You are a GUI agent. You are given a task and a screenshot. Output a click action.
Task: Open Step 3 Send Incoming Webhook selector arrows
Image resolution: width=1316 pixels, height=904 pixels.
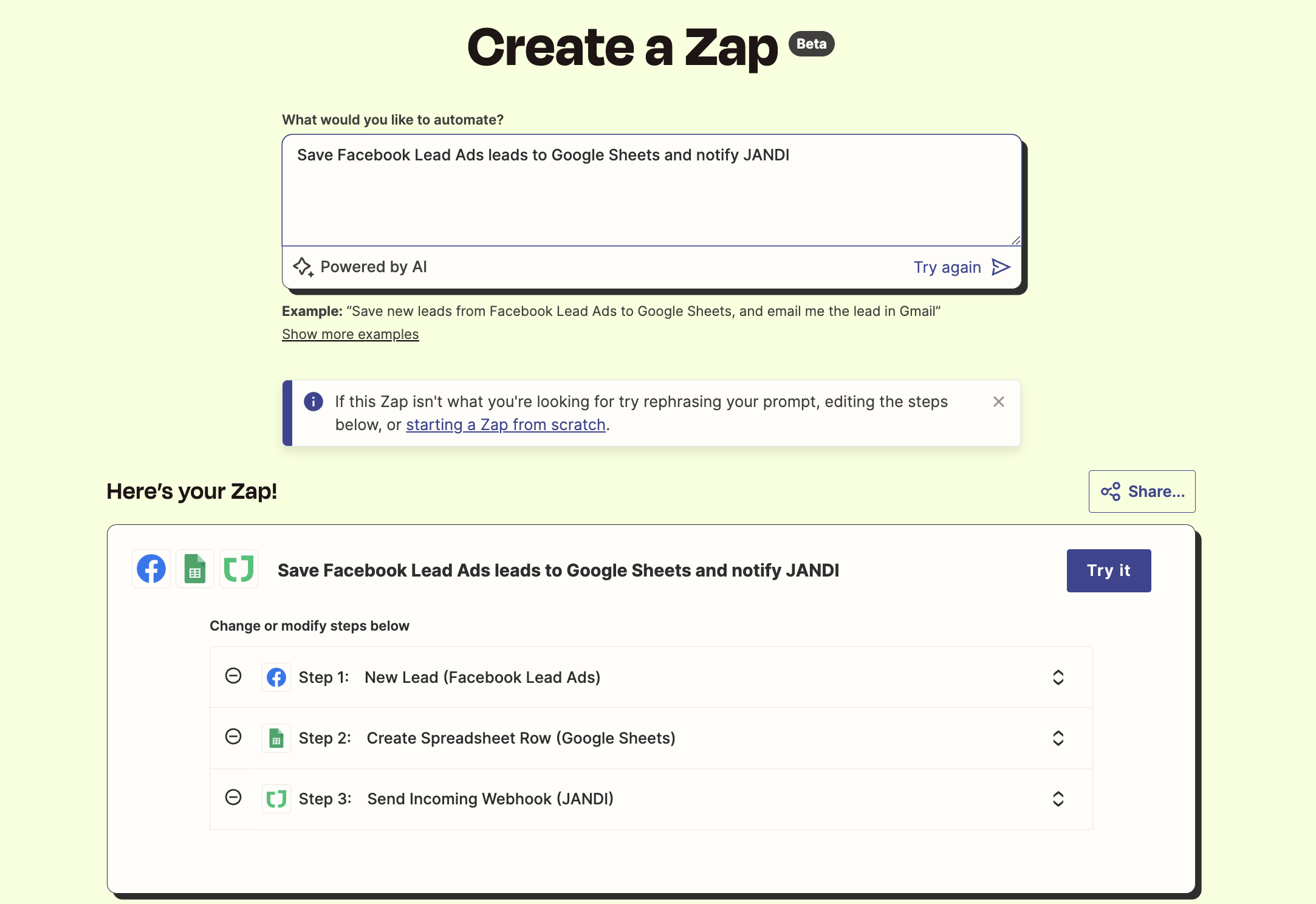tap(1058, 799)
